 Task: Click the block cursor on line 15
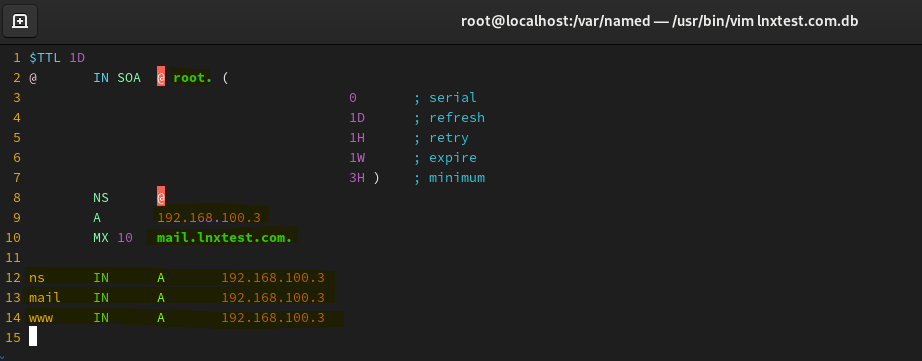click(x=33, y=337)
